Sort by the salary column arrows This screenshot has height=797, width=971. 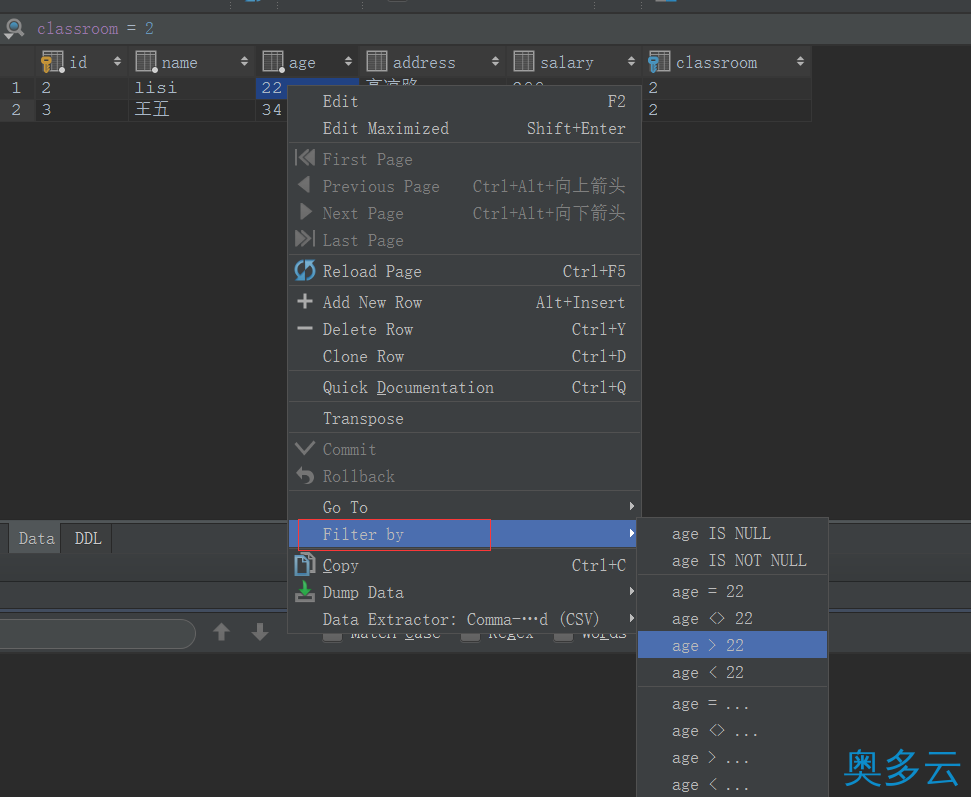[631, 61]
